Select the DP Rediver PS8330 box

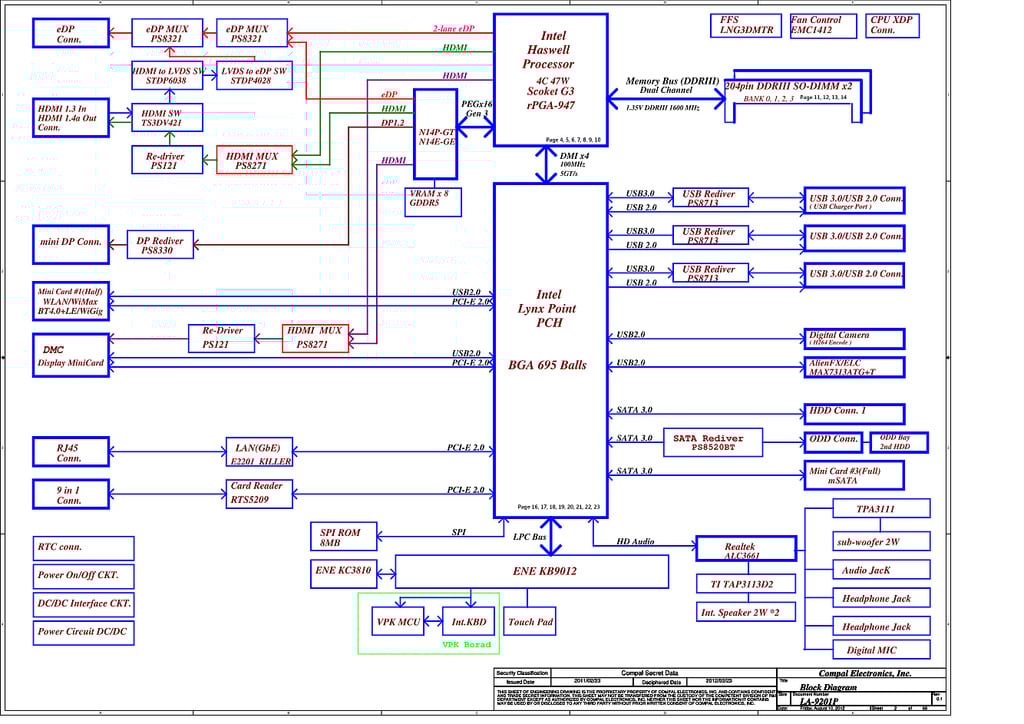point(161,245)
